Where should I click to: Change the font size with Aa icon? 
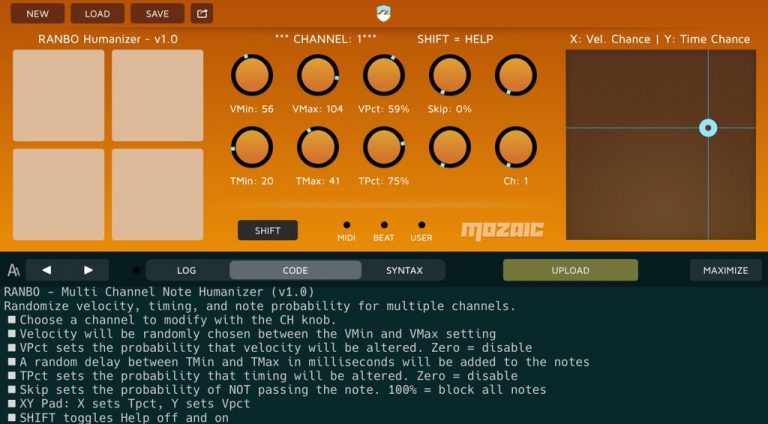(x=14, y=270)
